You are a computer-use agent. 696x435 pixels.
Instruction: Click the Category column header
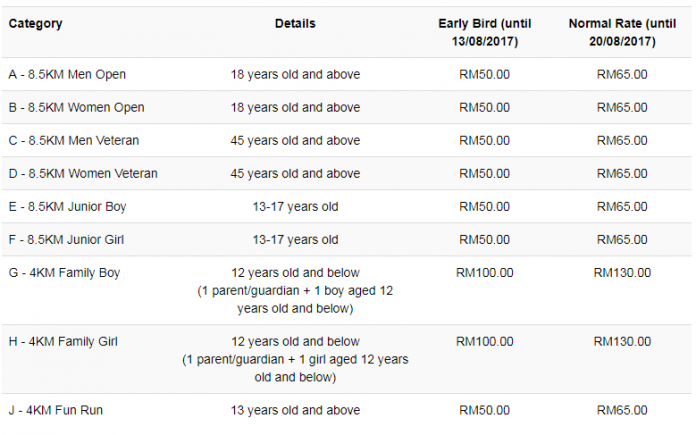click(36, 24)
